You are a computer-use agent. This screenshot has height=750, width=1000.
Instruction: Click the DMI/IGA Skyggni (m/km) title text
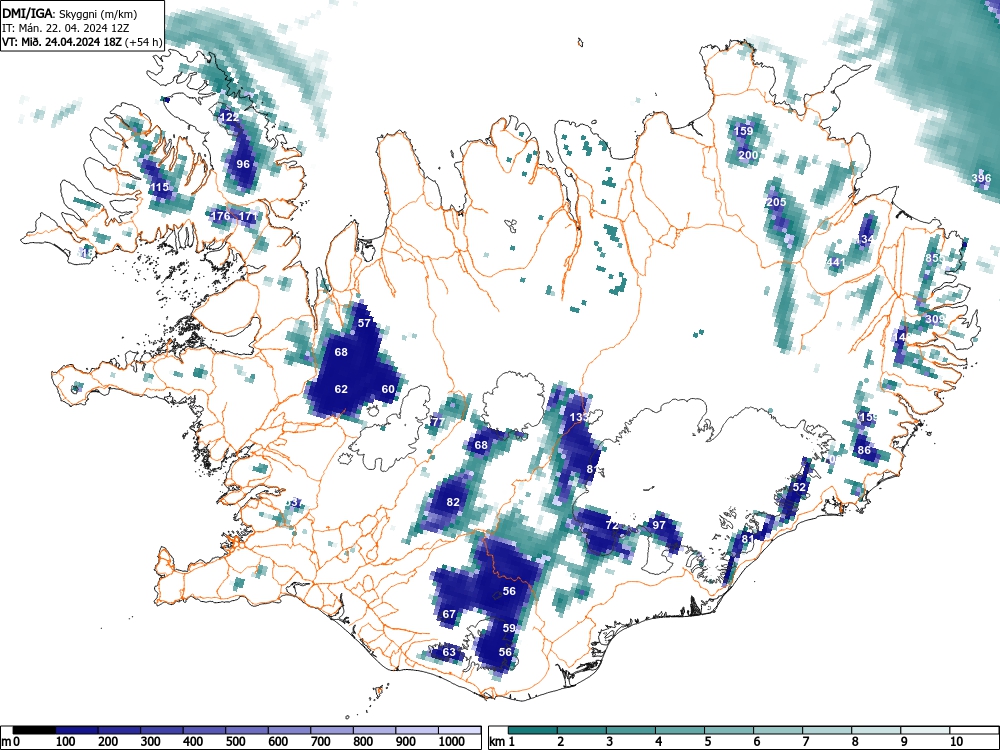point(69,13)
